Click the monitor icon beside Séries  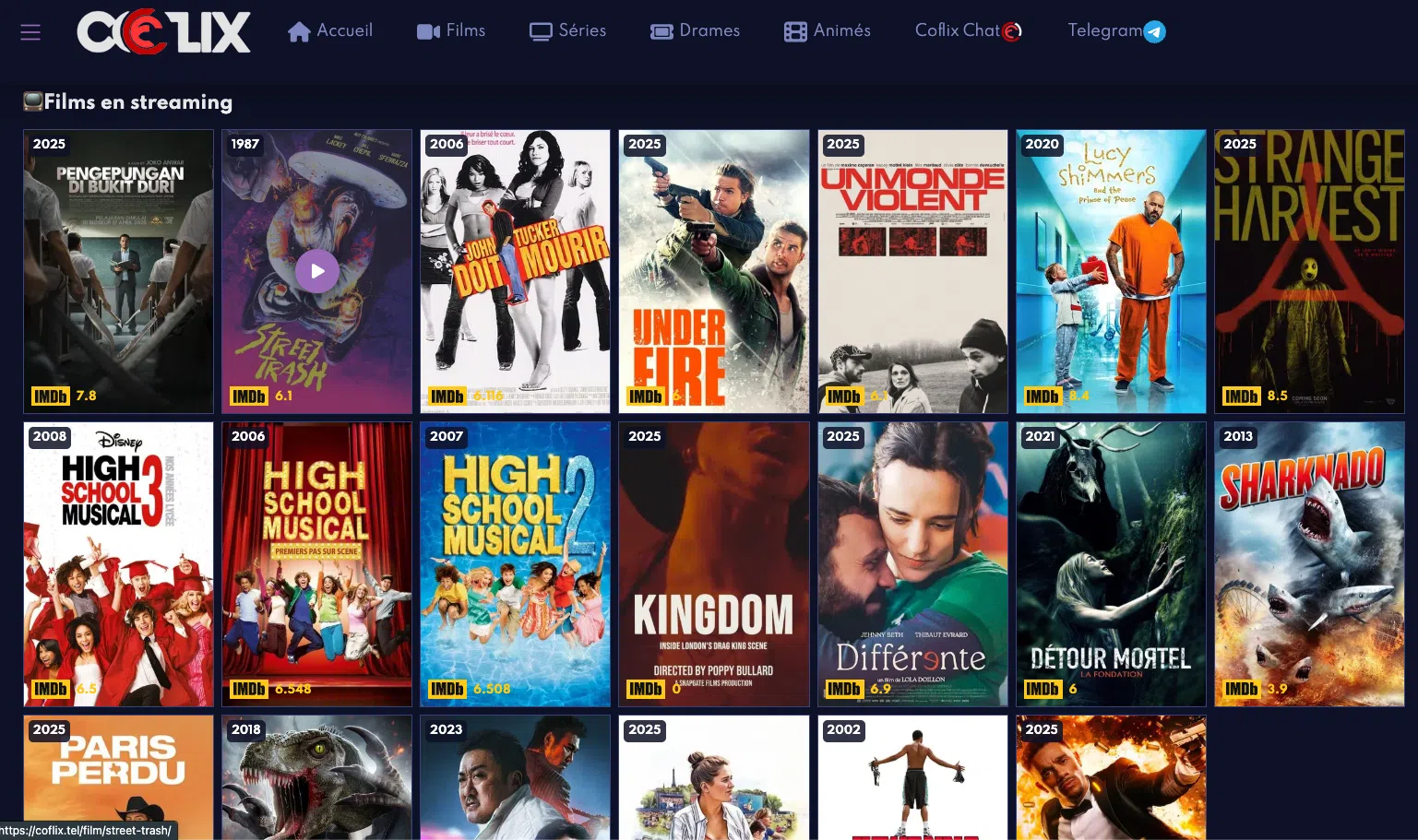tap(541, 32)
